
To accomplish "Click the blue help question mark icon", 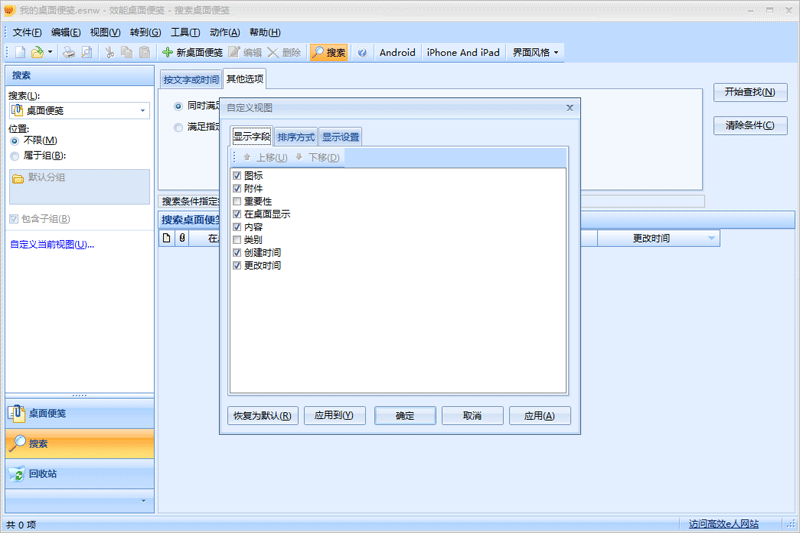I will (362, 52).
